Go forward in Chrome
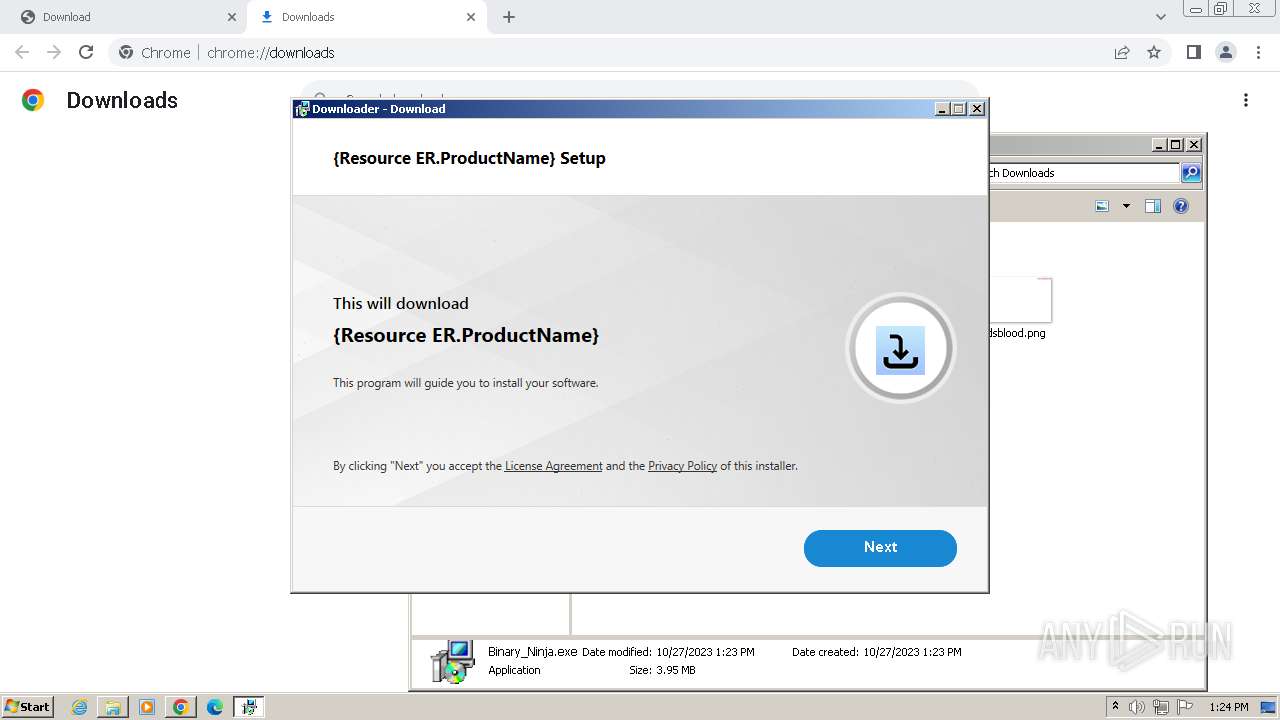The height and width of the screenshot is (720, 1280). [54, 52]
